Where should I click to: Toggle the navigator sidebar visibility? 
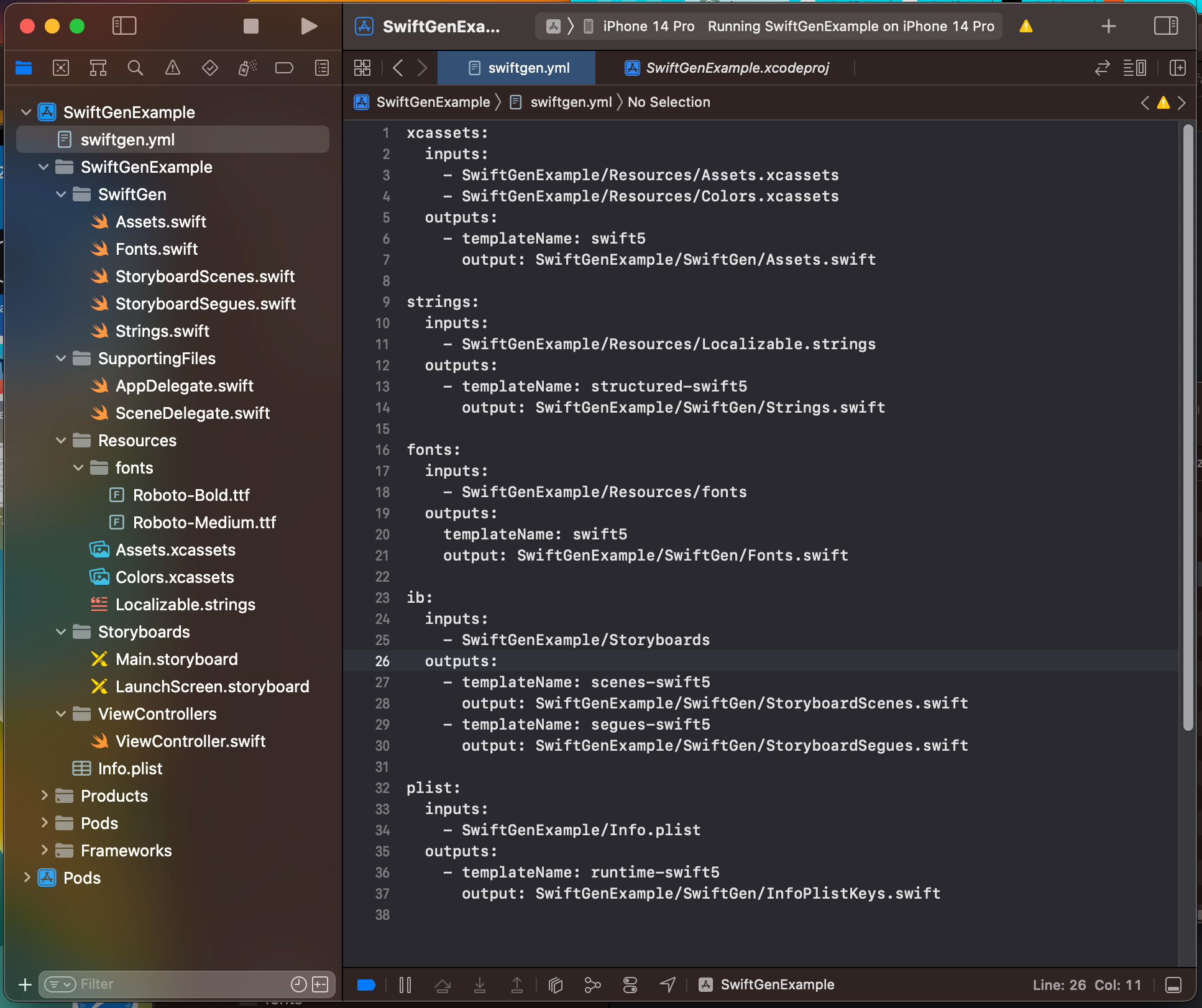click(x=124, y=26)
